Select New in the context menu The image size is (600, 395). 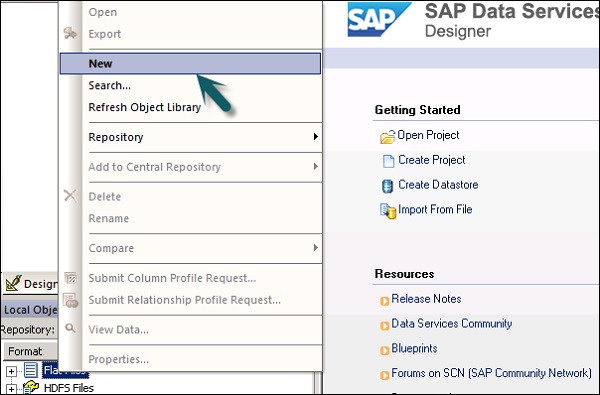click(190, 64)
